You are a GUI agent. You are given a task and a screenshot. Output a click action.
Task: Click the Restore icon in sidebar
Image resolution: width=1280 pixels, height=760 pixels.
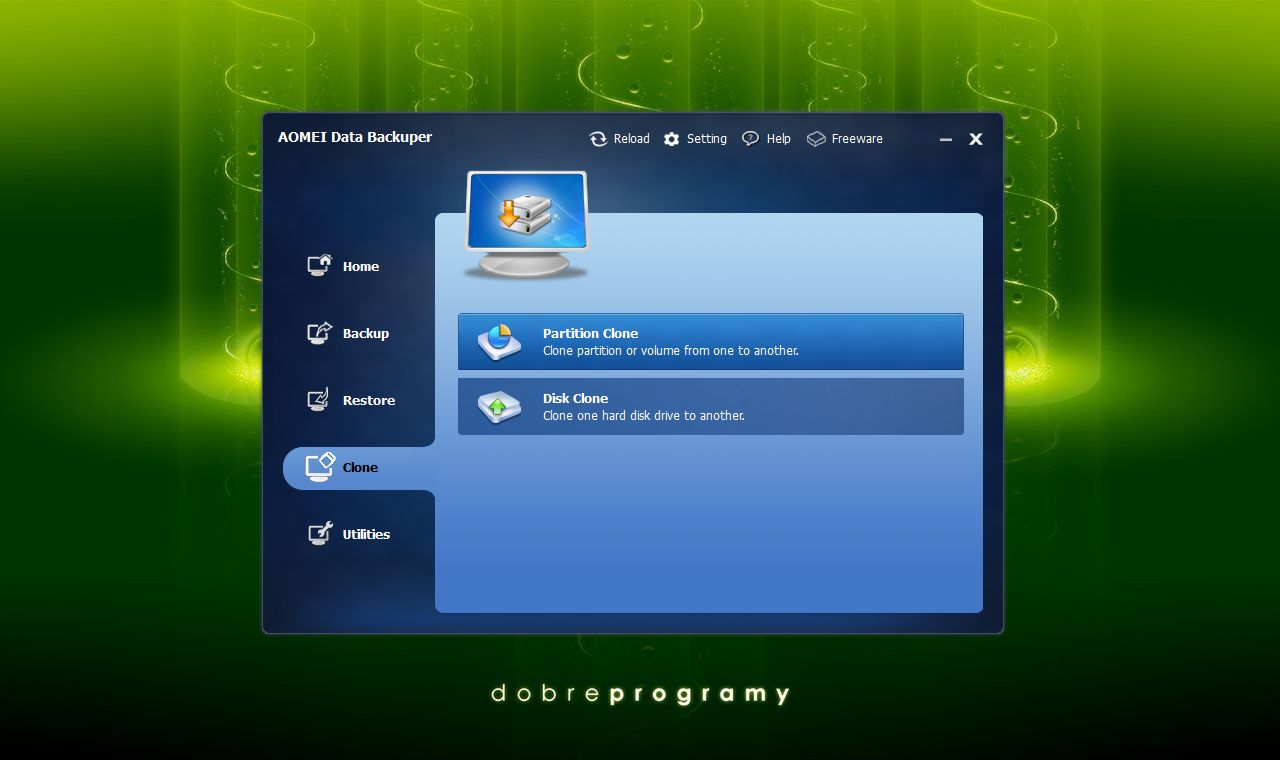click(x=318, y=400)
